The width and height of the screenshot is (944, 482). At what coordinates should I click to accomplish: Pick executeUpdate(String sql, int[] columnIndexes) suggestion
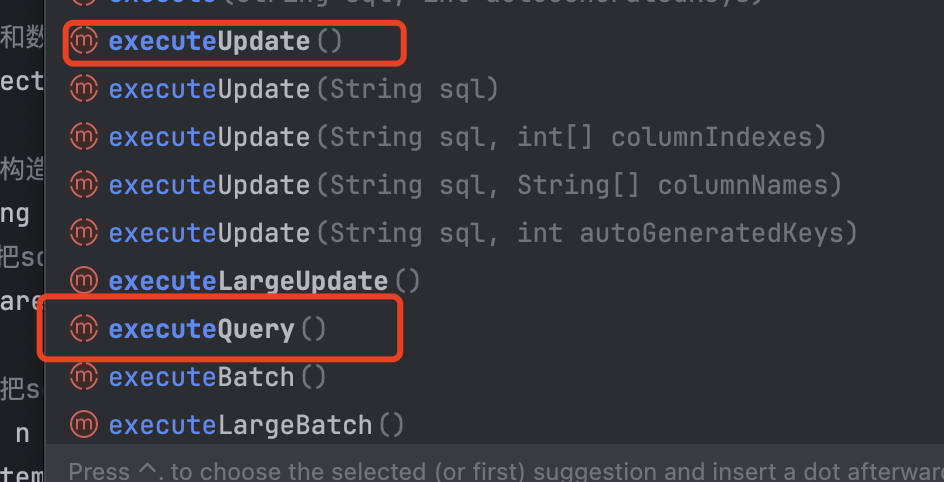click(494, 137)
